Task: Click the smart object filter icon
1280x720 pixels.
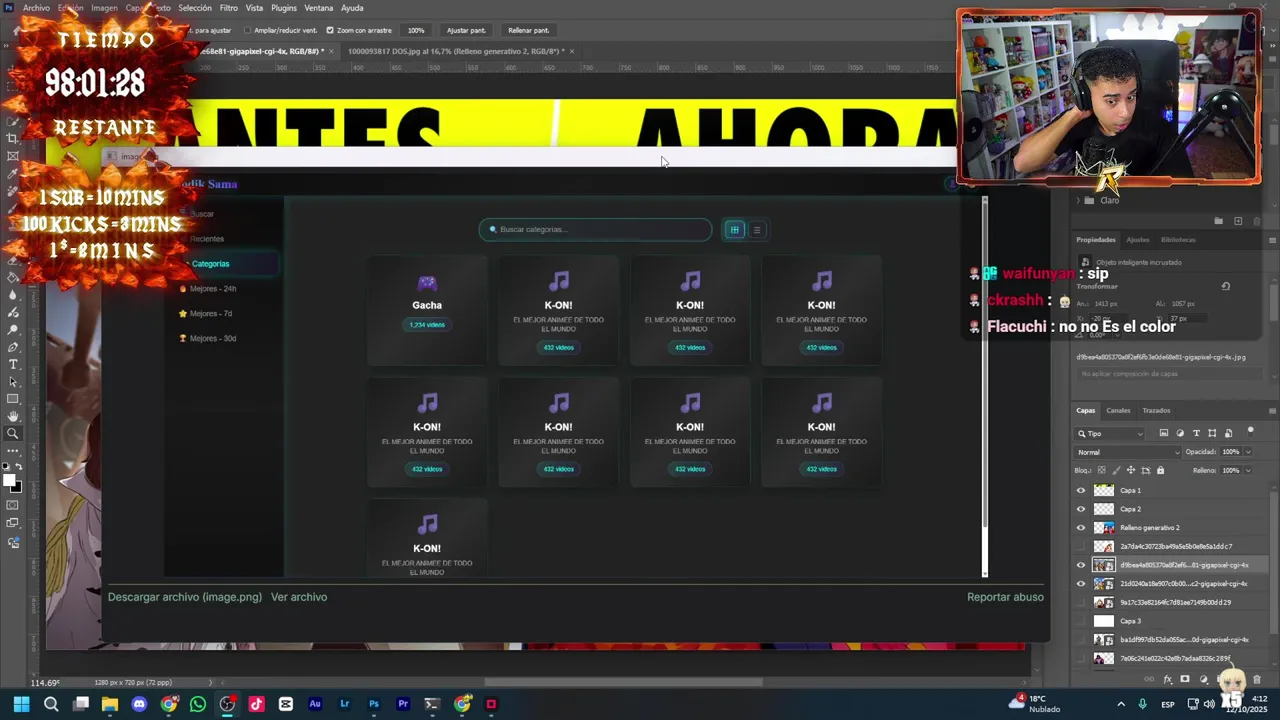Action: (x=1228, y=433)
